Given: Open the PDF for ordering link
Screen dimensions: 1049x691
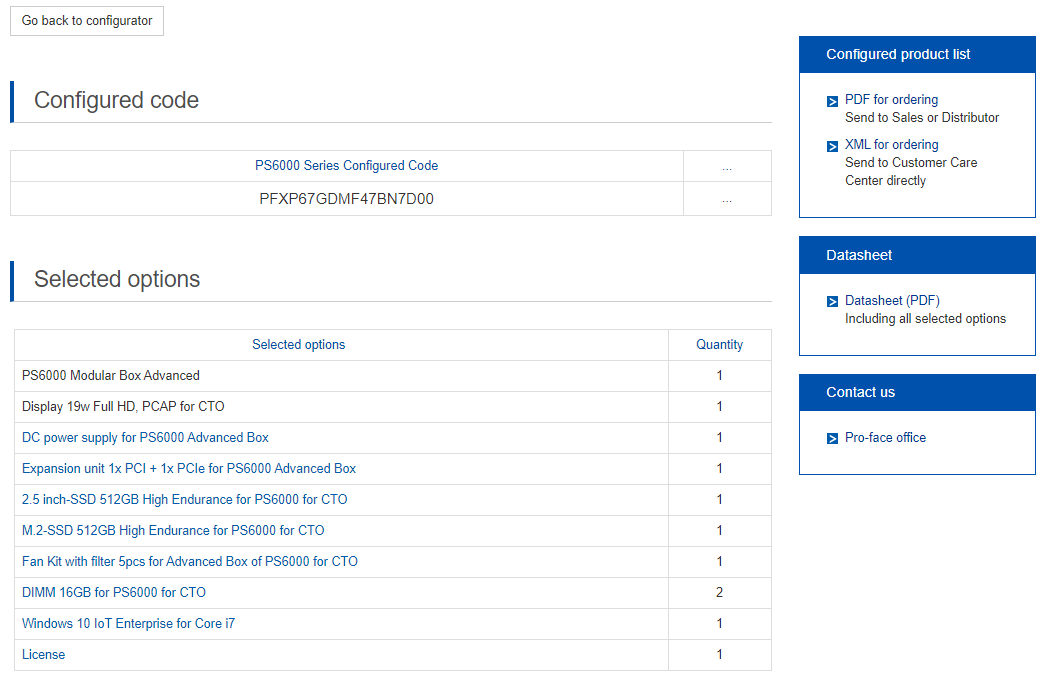Looking at the screenshot, I should point(891,100).
